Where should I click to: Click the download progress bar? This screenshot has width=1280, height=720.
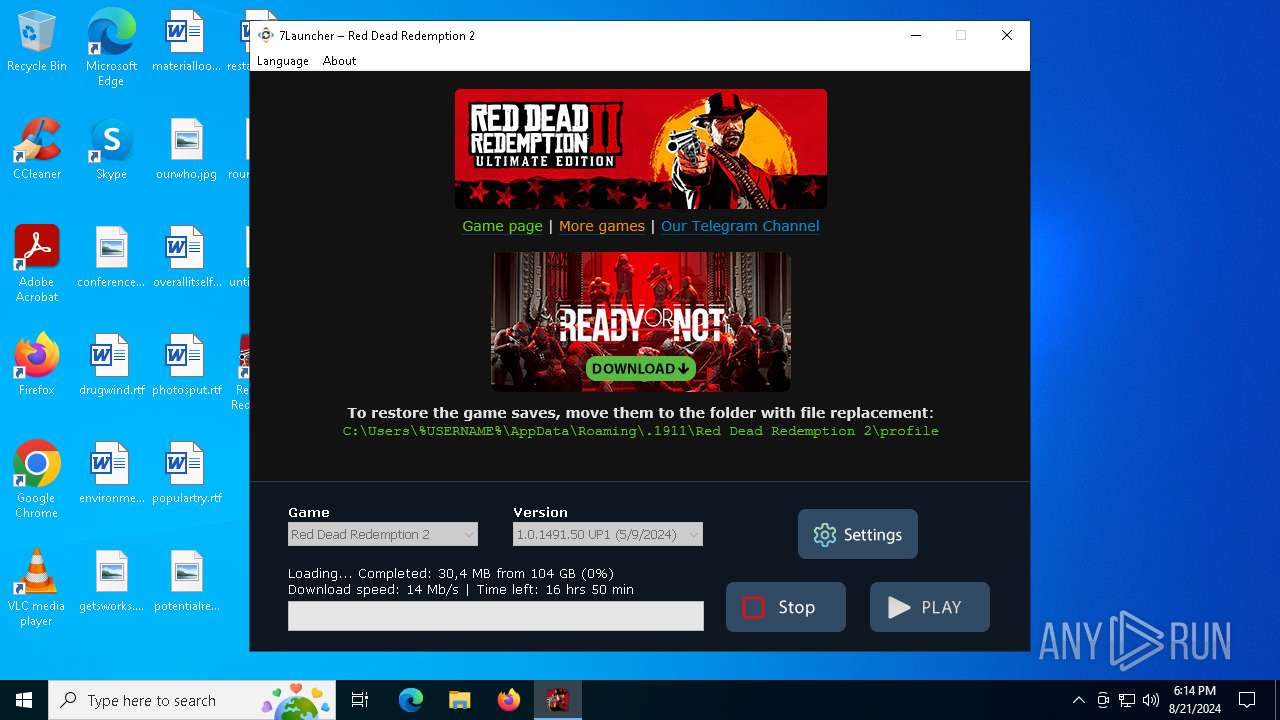pos(496,616)
